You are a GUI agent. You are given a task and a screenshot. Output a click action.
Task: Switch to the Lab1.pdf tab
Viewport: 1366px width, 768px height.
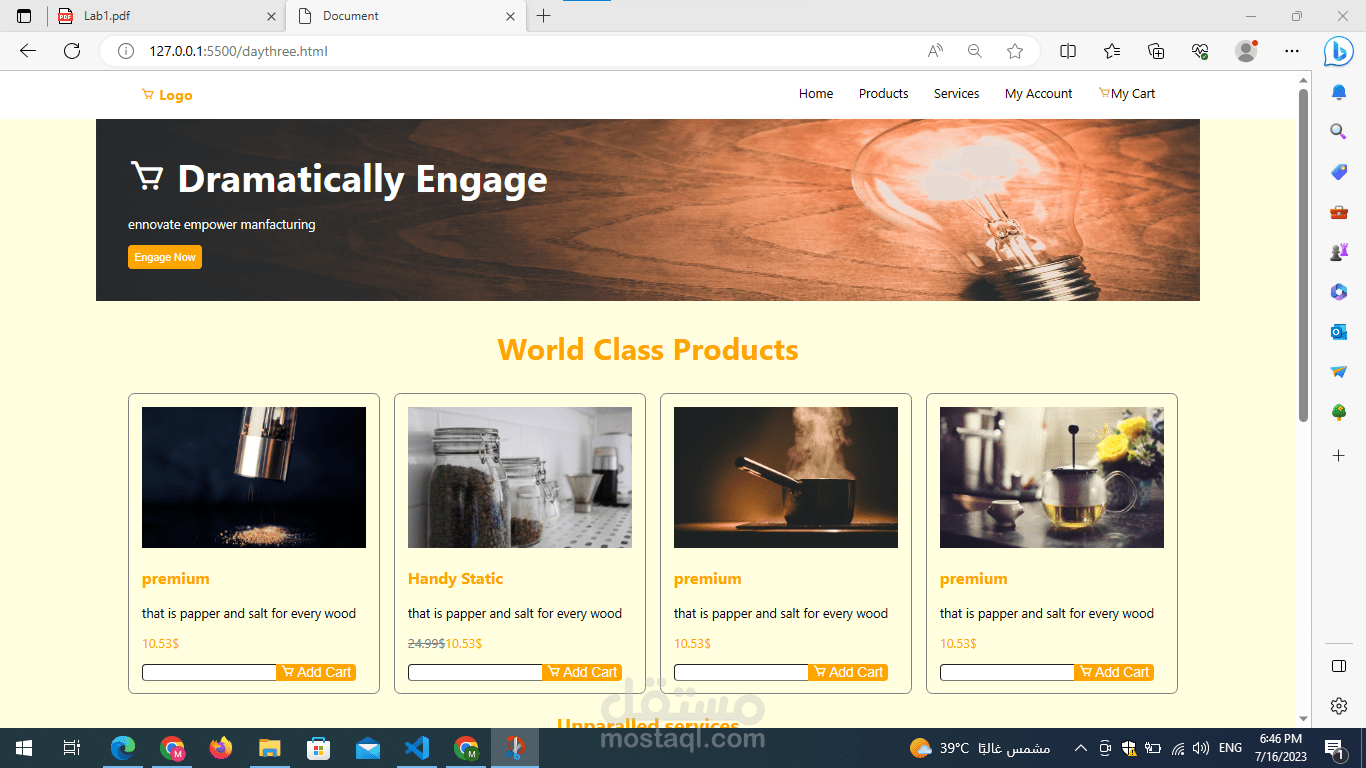pyautogui.click(x=167, y=16)
